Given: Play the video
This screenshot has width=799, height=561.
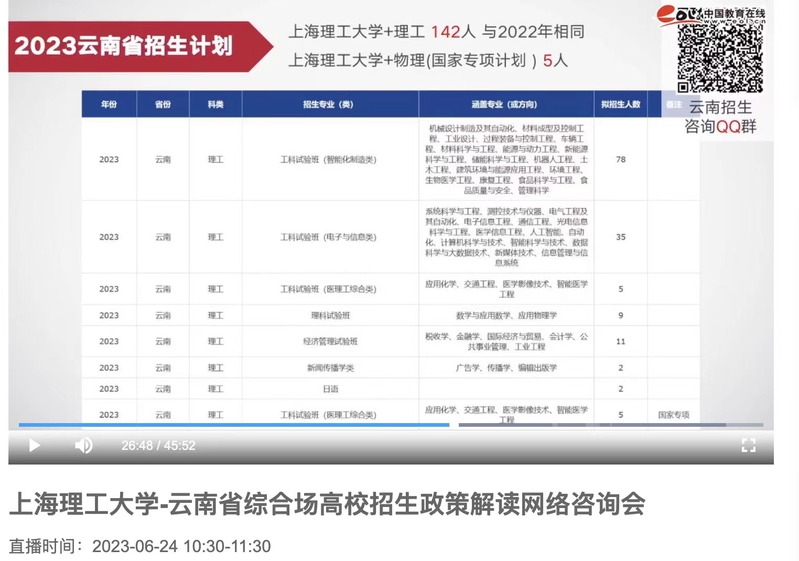Looking at the screenshot, I should [x=34, y=445].
